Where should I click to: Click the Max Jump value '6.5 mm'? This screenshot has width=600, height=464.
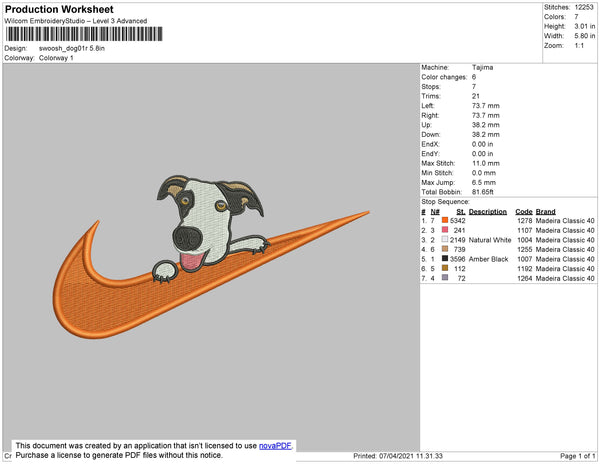click(x=484, y=182)
